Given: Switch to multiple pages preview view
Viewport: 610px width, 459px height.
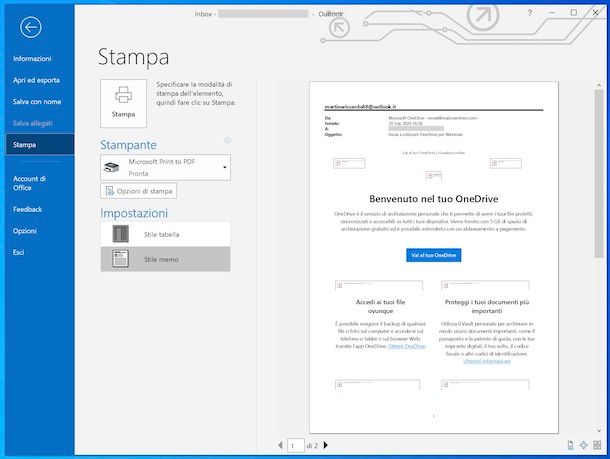Looking at the screenshot, I should pos(597,445).
